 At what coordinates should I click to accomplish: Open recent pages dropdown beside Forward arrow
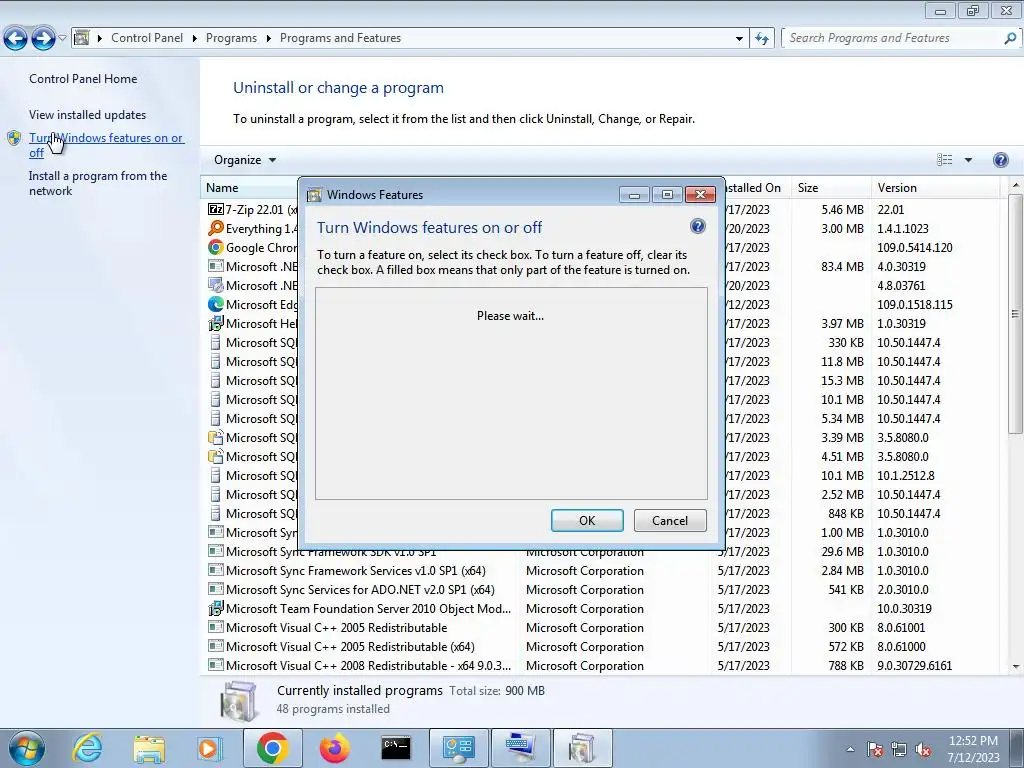[x=62, y=38]
